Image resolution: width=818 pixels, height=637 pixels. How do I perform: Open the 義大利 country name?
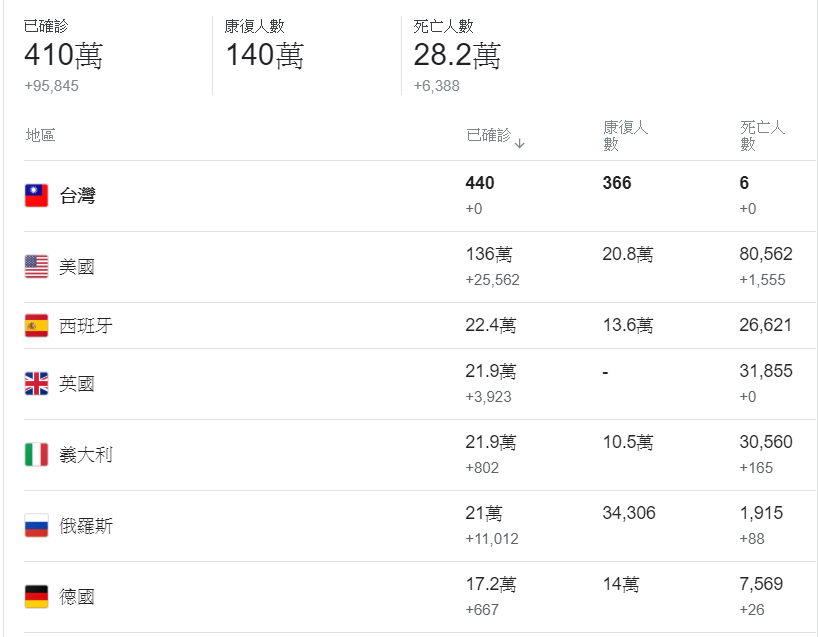[86, 454]
